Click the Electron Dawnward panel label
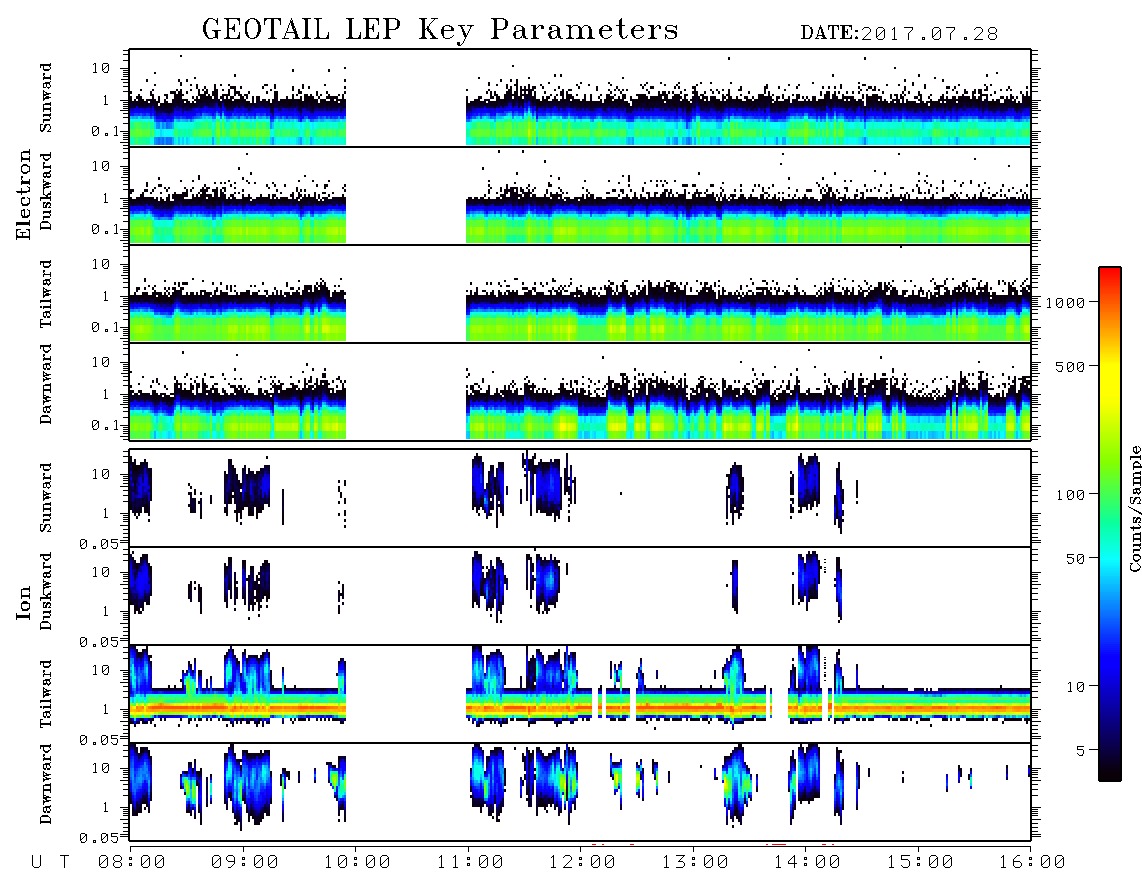Viewport: 1142px width, 880px height. coord(46,384)
